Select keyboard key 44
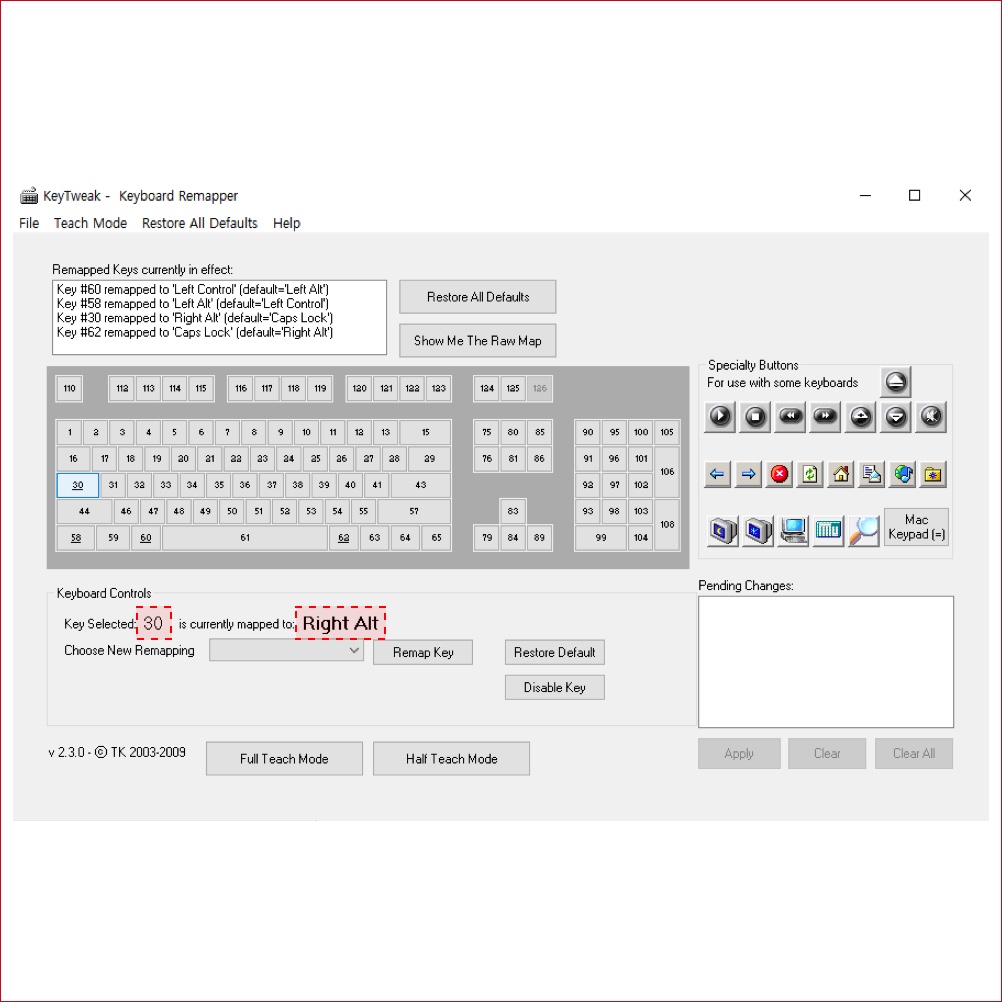Viewport: 1002px width, 1002px height. (x=84, y=511)
